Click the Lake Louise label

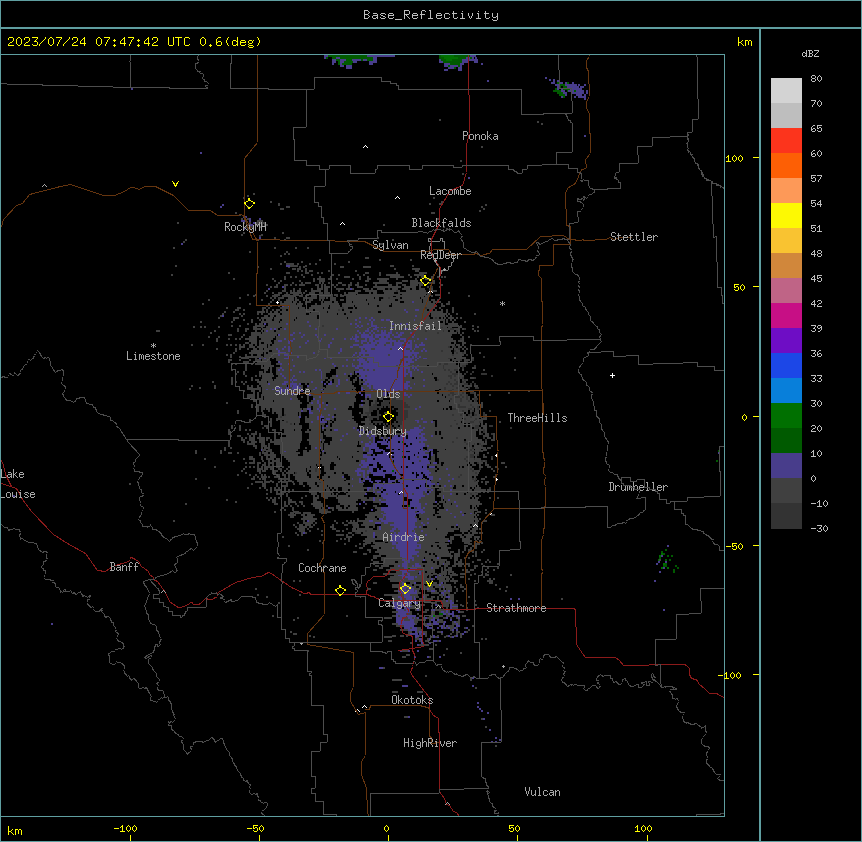tap(16, 484)
